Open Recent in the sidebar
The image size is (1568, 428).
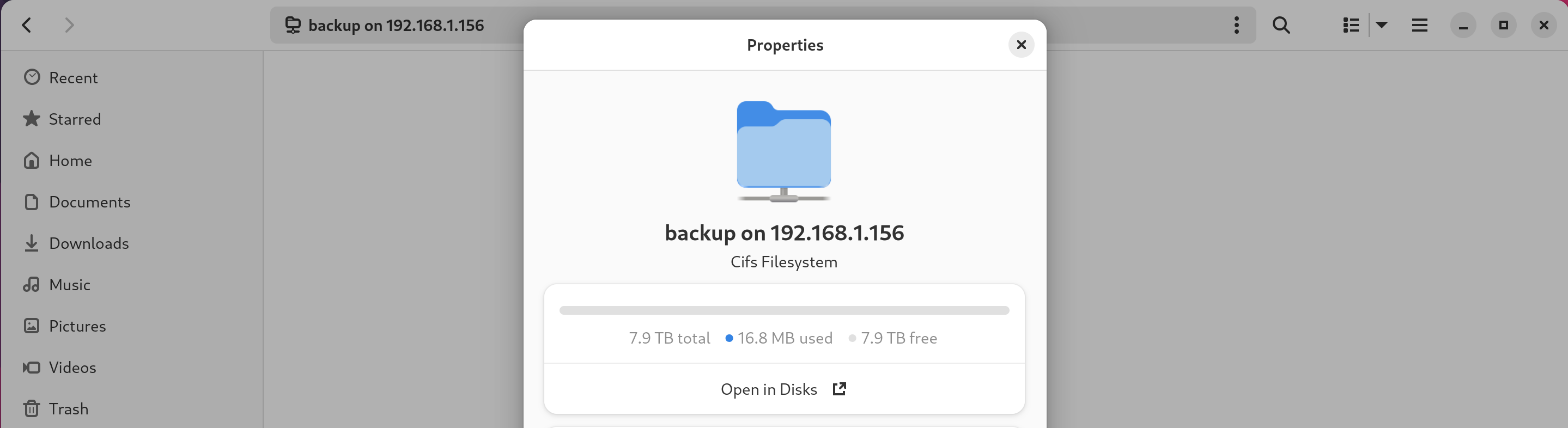[x=73, y=78]
